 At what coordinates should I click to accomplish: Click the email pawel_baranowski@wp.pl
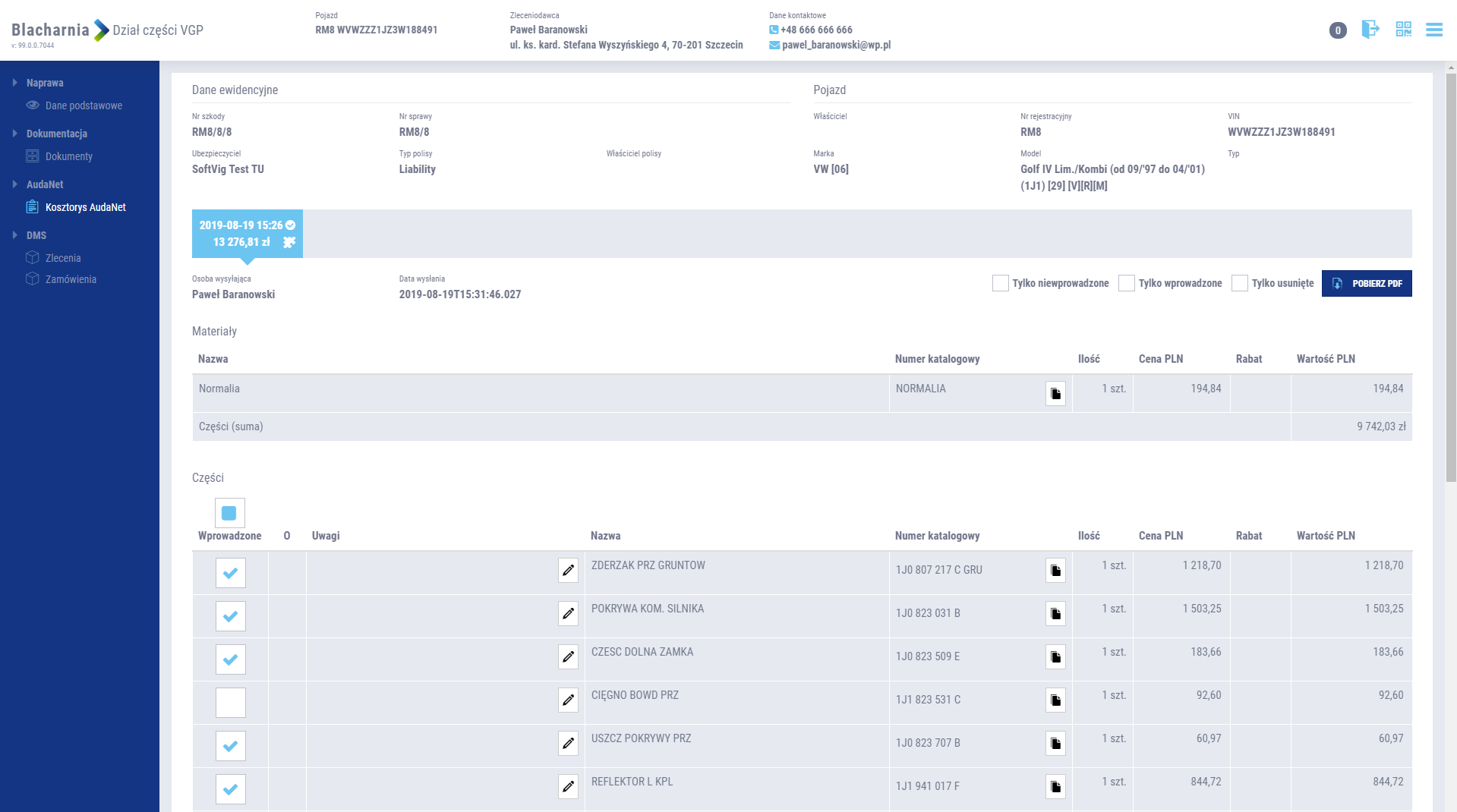pos(836,45)
